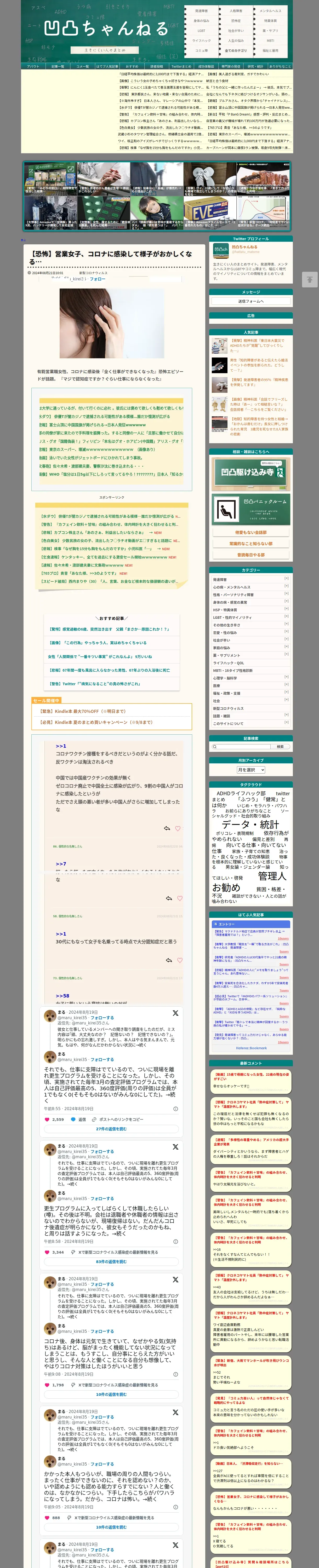
Task: Expand the LGBT・性的マイノリティ category
Action: point(287,616)
